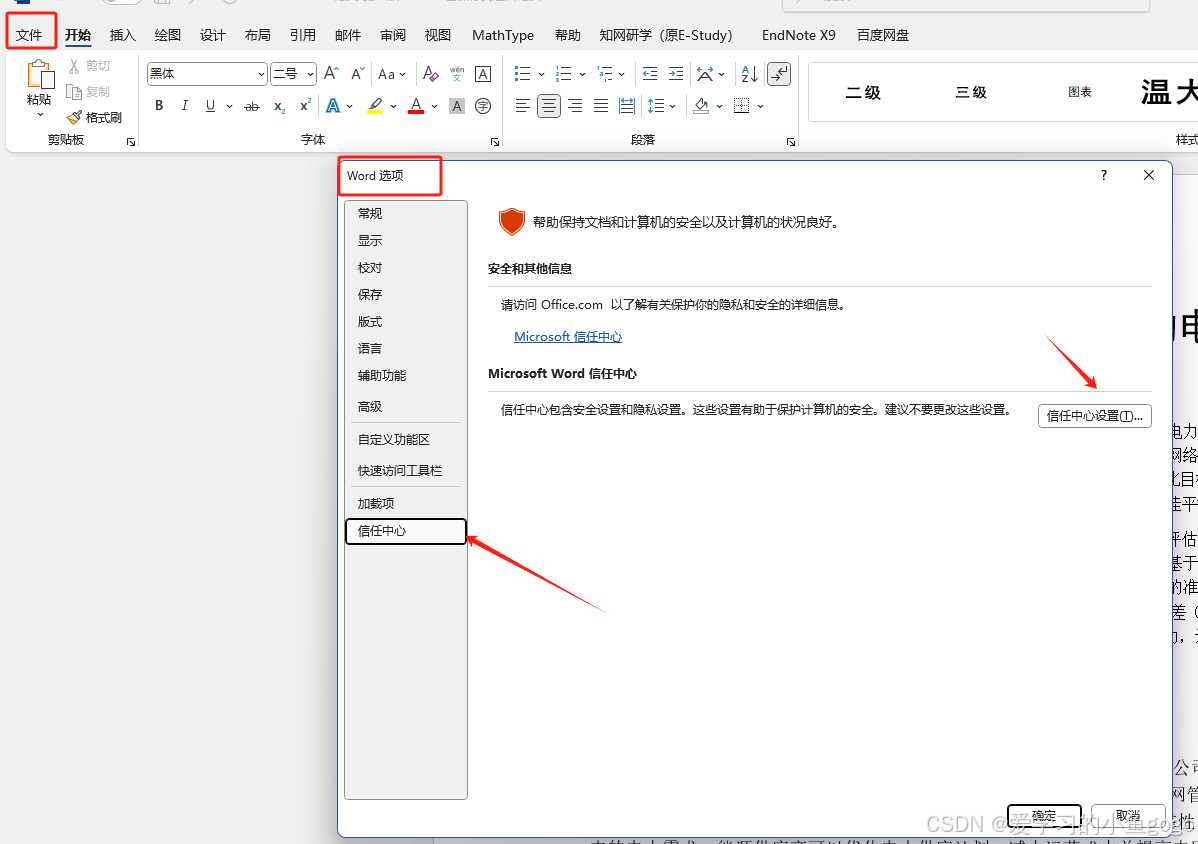The height and width of the screenshot is (844, 1198).
Task: Toggle Subscript formatting
Action: point(279,106)
